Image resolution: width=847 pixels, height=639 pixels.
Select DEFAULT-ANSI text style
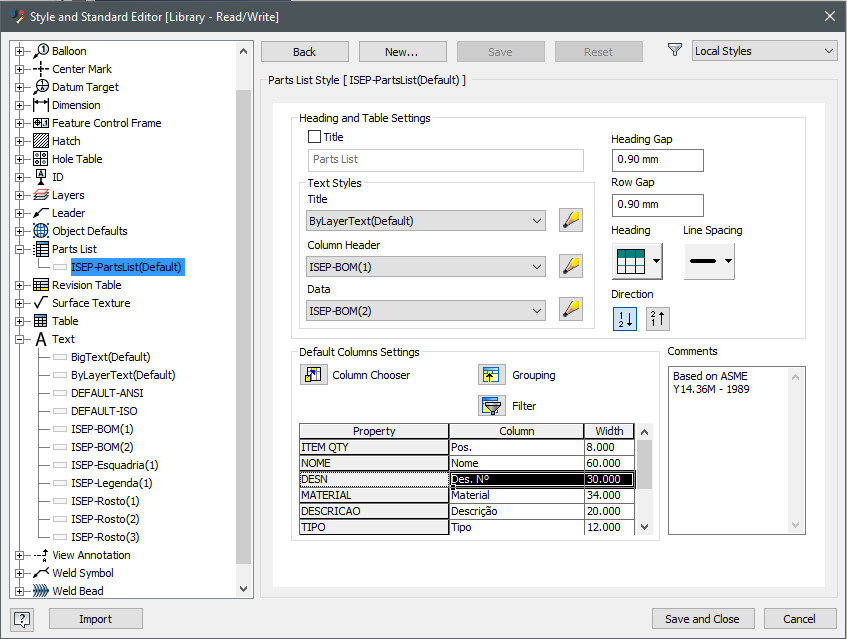point(107,393)
